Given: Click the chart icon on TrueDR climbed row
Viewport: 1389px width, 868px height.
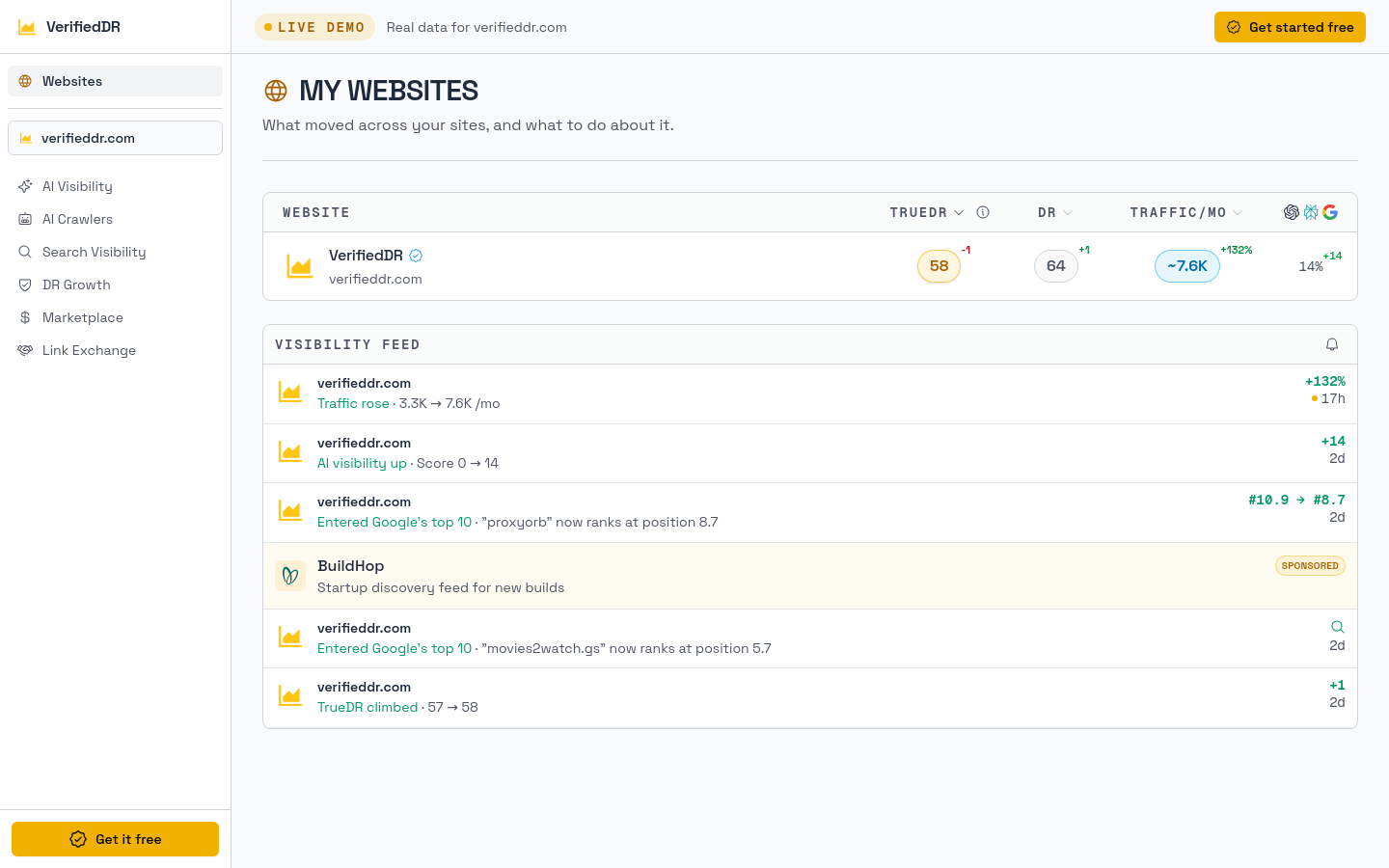Looking at the screenshot, I should (290, 696).
